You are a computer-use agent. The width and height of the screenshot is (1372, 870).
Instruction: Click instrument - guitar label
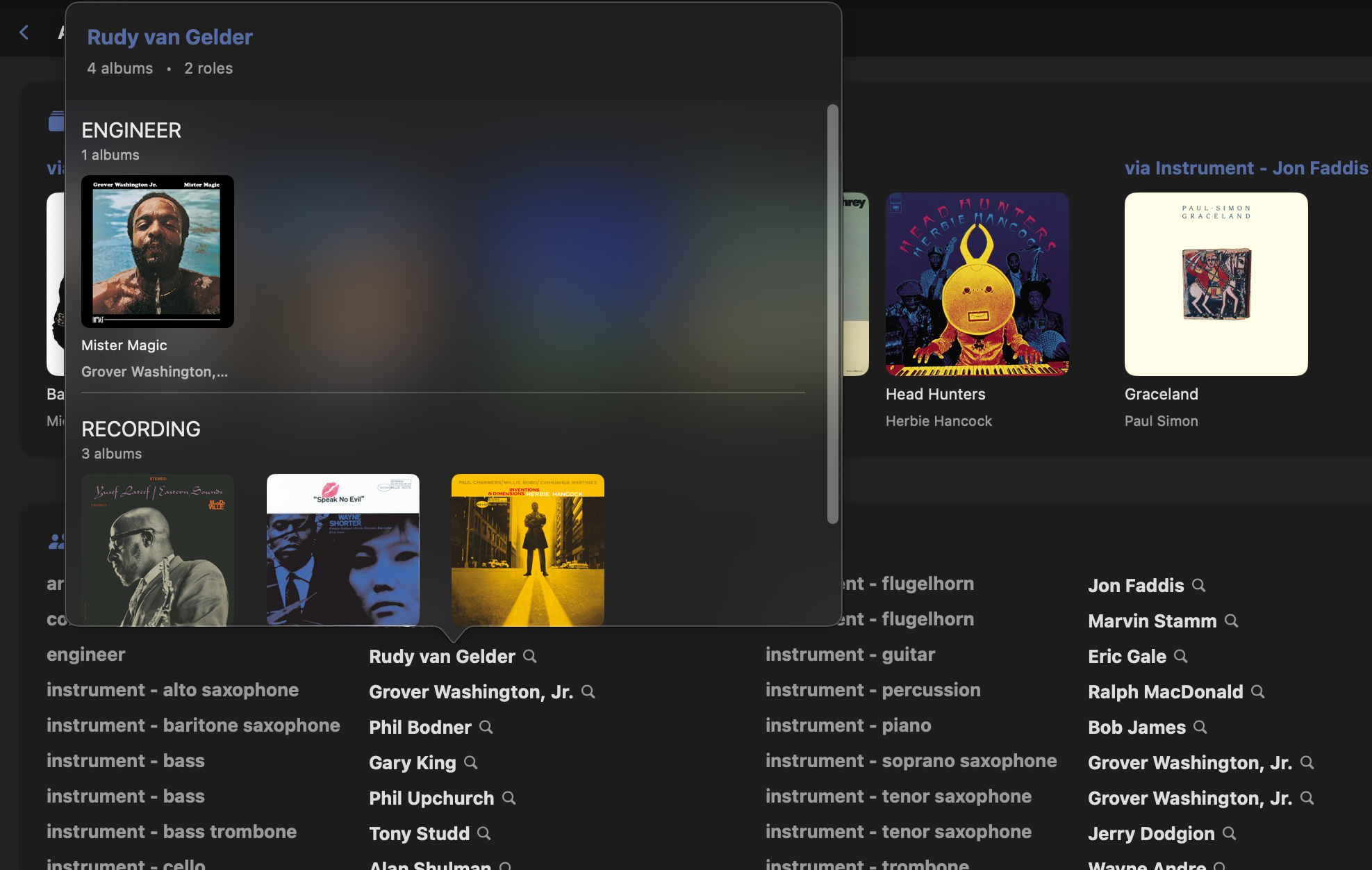pos(850,654)
